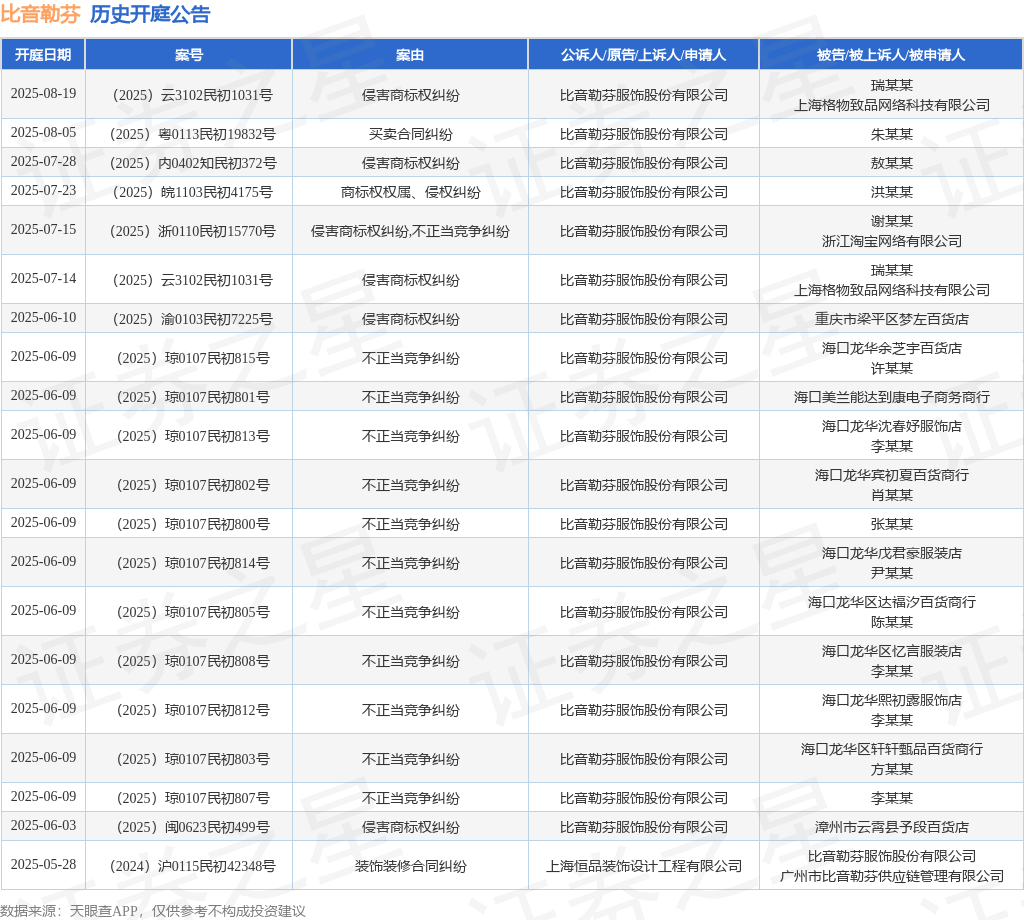Select date cell 2025-07-23
The width and height of the screenshot is (1024, 920).
43,191
